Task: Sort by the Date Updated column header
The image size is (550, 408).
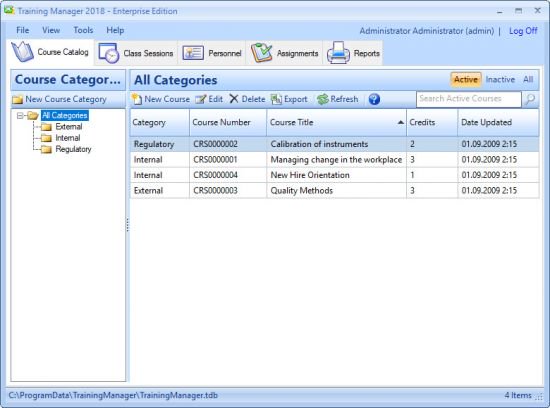Action: pyautogui.click(x=498, y=122)
